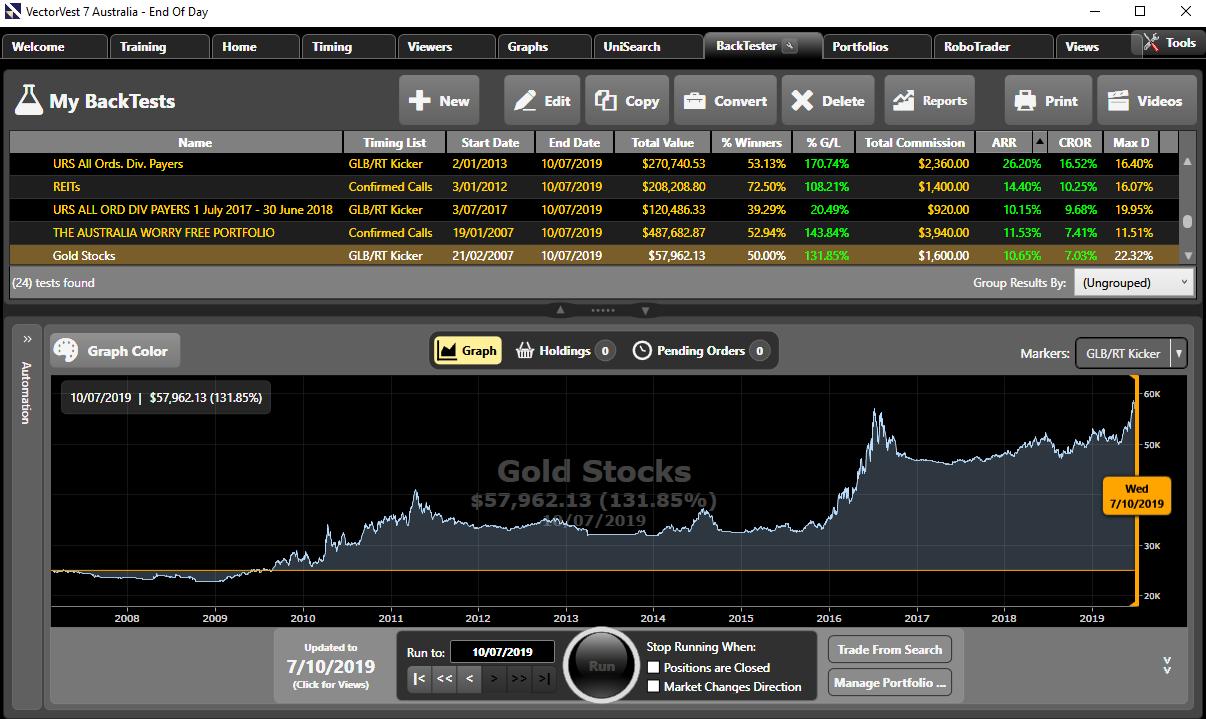Click Trade From Search button
Image resolution: width=1206 pixels, height=719 pixels.
890,649
